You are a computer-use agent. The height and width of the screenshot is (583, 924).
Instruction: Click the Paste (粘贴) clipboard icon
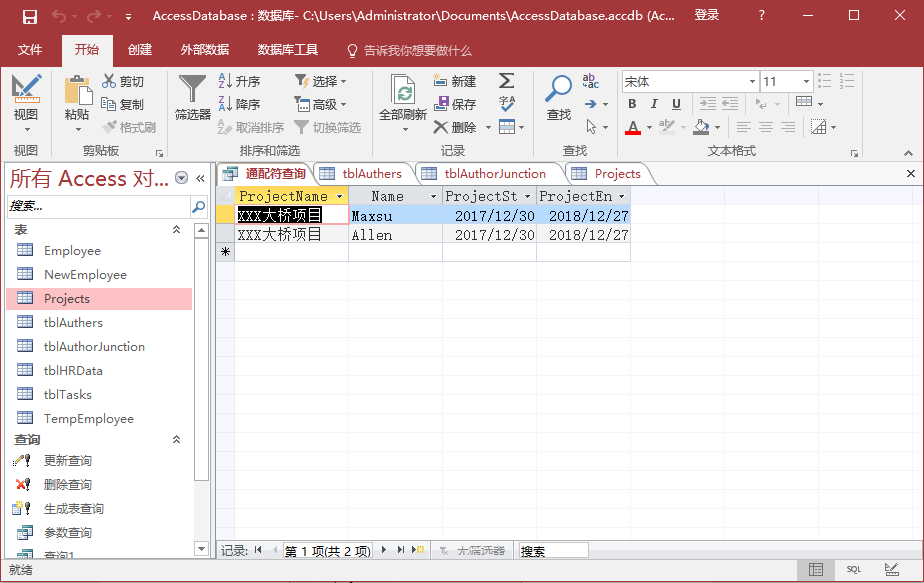(x=77, y=91)
